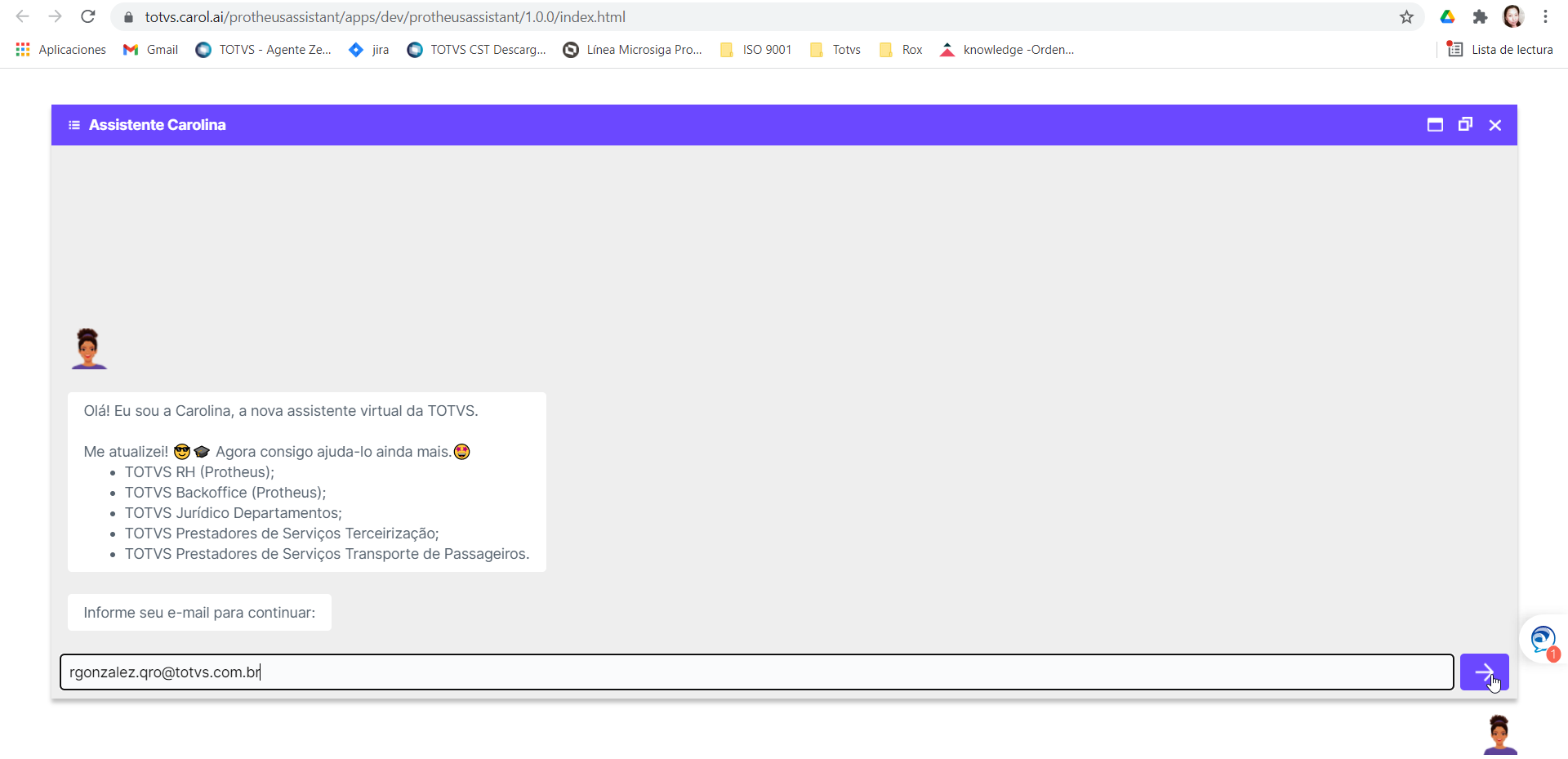
Task: Click the 'Olá! Eu sou a Carolina' greeting
Action: tap(281, 411)
